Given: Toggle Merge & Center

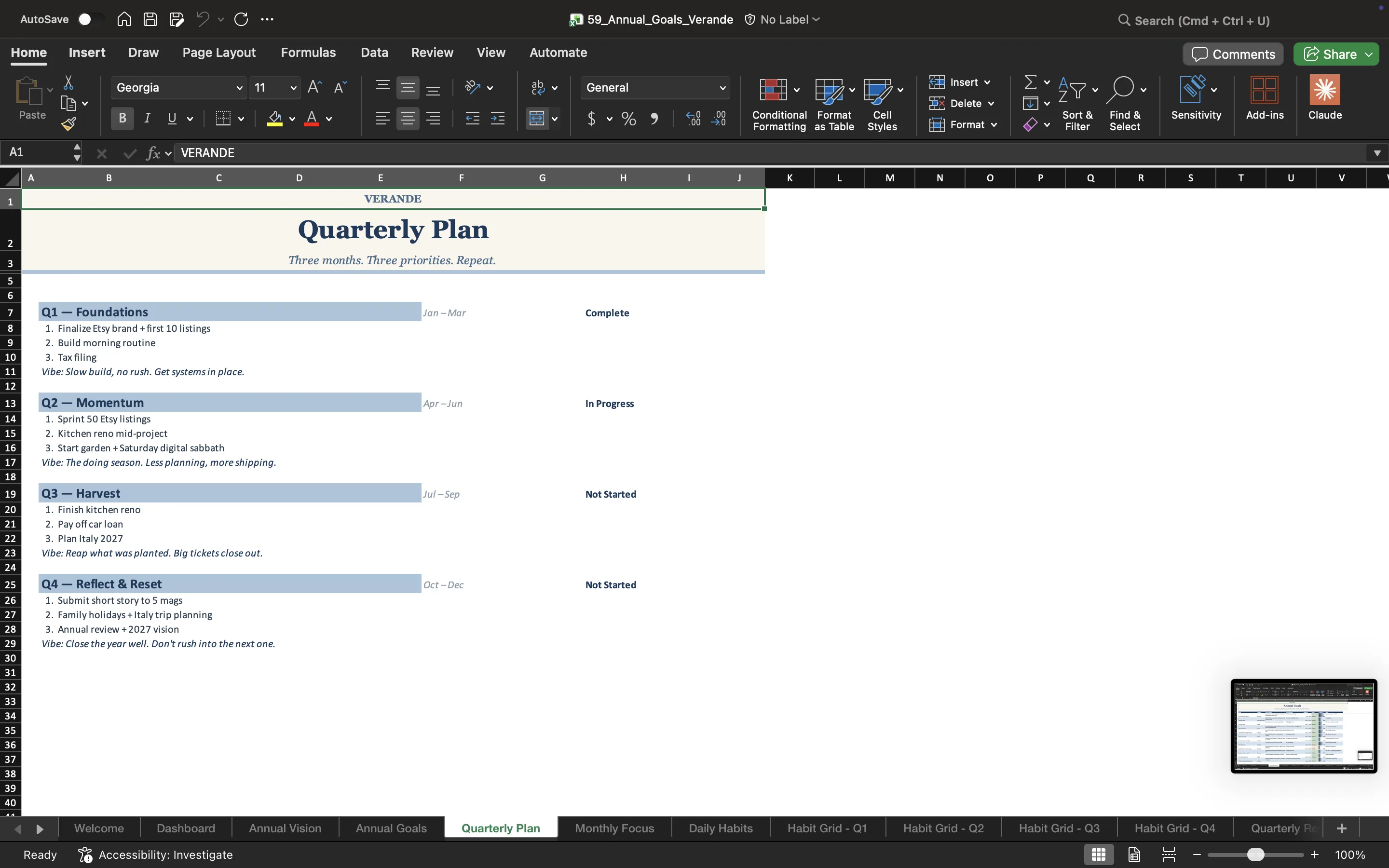Looking at the screenshot, I should [537, 118].
